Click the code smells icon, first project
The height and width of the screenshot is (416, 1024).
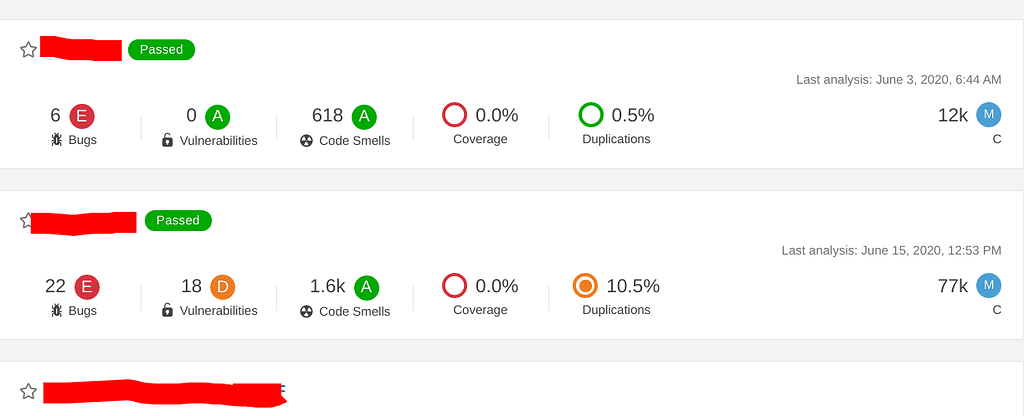(307, 141)
